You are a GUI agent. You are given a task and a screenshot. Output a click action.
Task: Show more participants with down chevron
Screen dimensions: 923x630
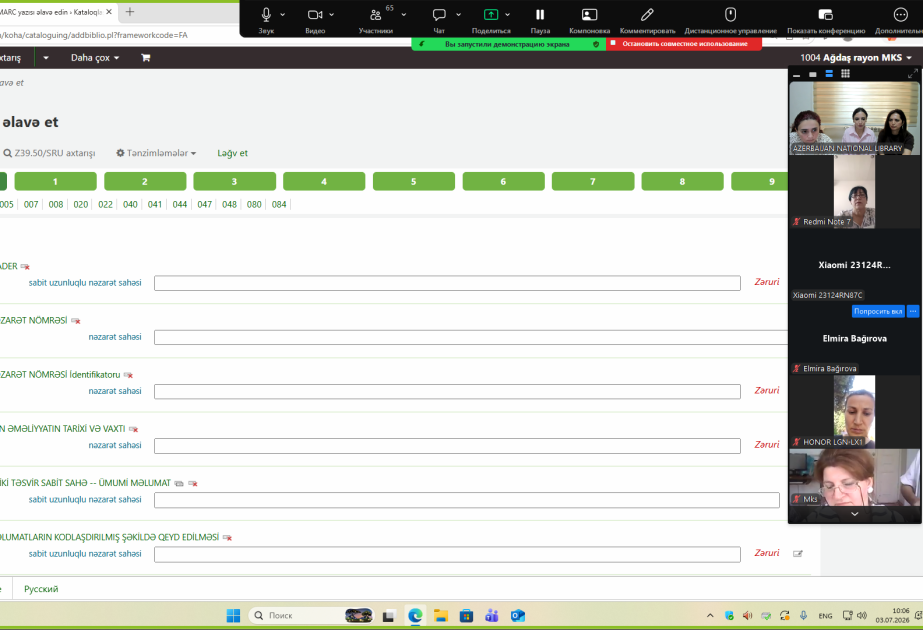pos(855,514)
